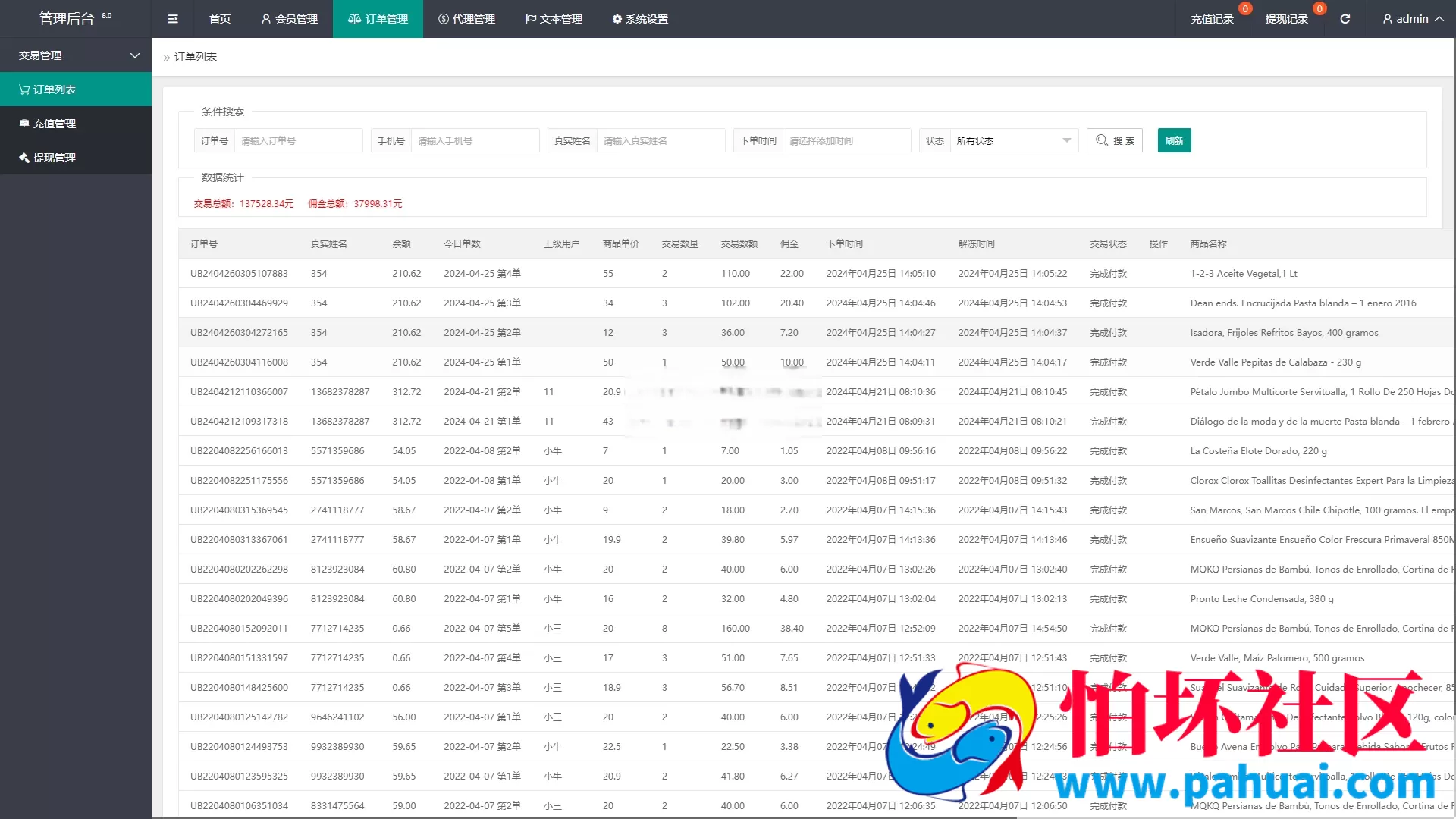Click the refresh icon in top bar
The width and height of the screenshot is (1456, 819).
[x=1345, y=19]
